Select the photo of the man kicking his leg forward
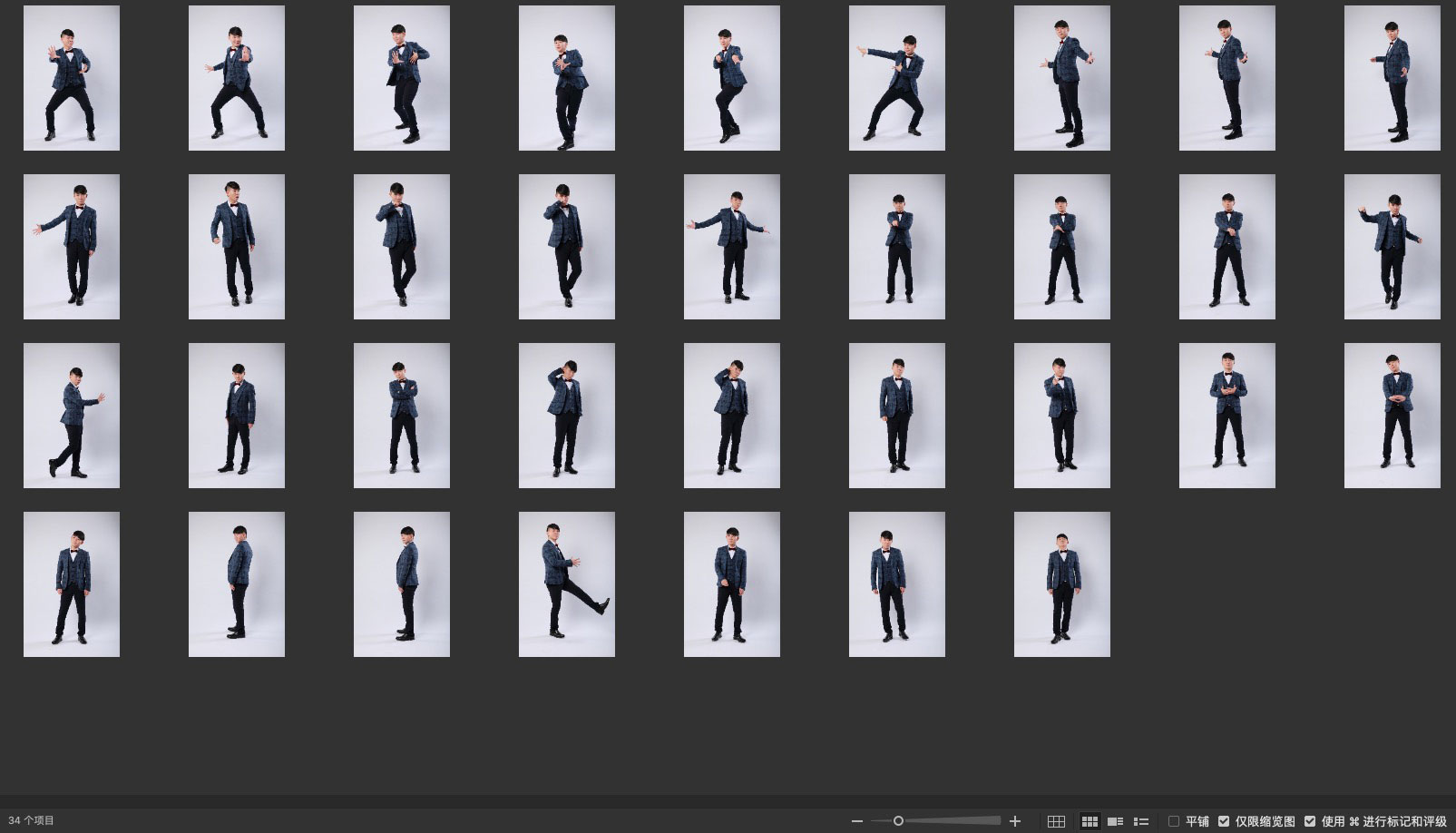 click(566, 583)
